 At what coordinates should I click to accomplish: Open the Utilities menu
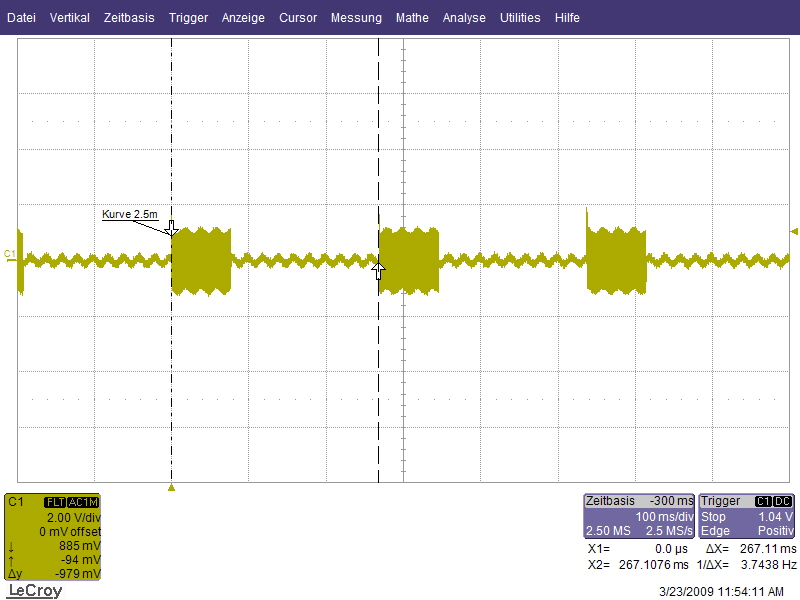520,18
